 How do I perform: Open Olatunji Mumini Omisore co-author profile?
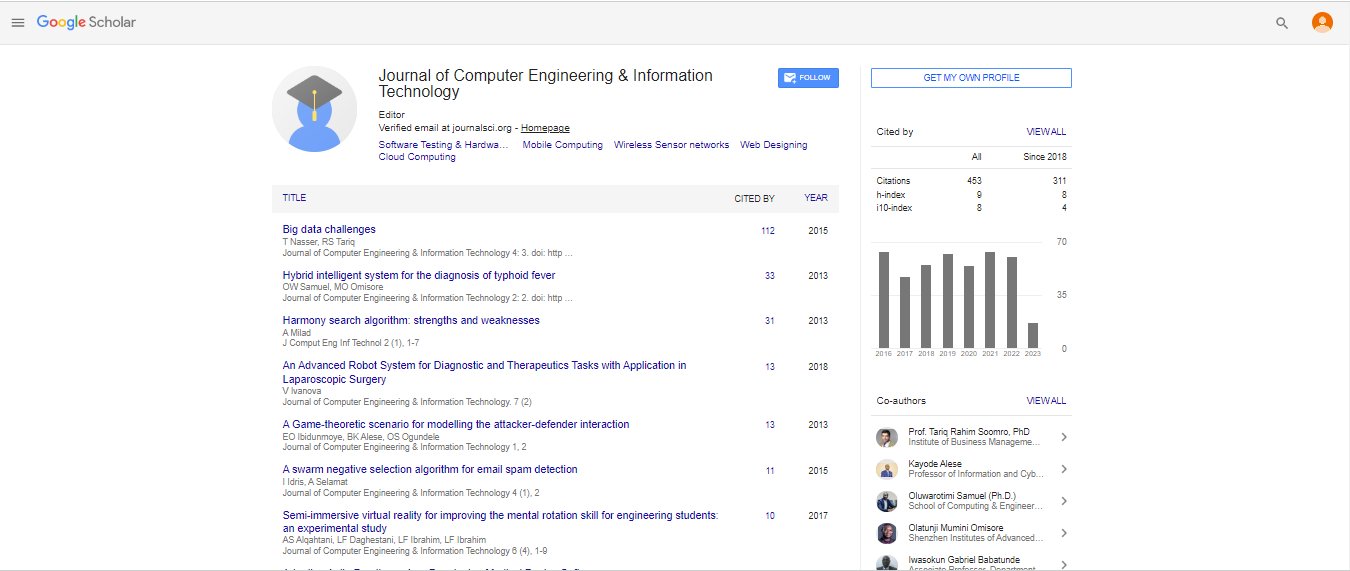[x=955, y=528]
